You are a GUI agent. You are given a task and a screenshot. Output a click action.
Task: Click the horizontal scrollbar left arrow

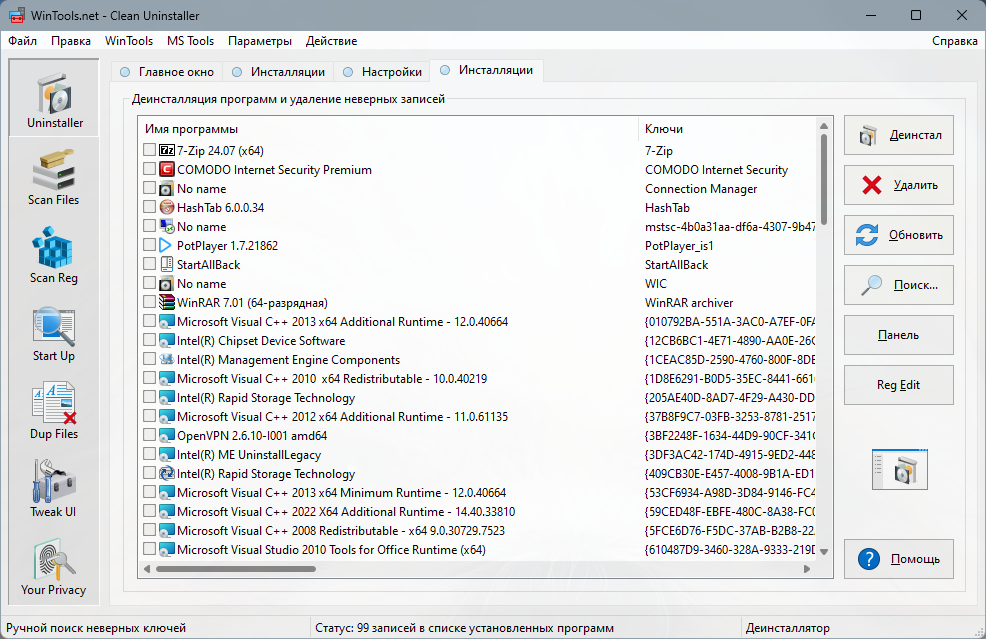coord(147,569)
